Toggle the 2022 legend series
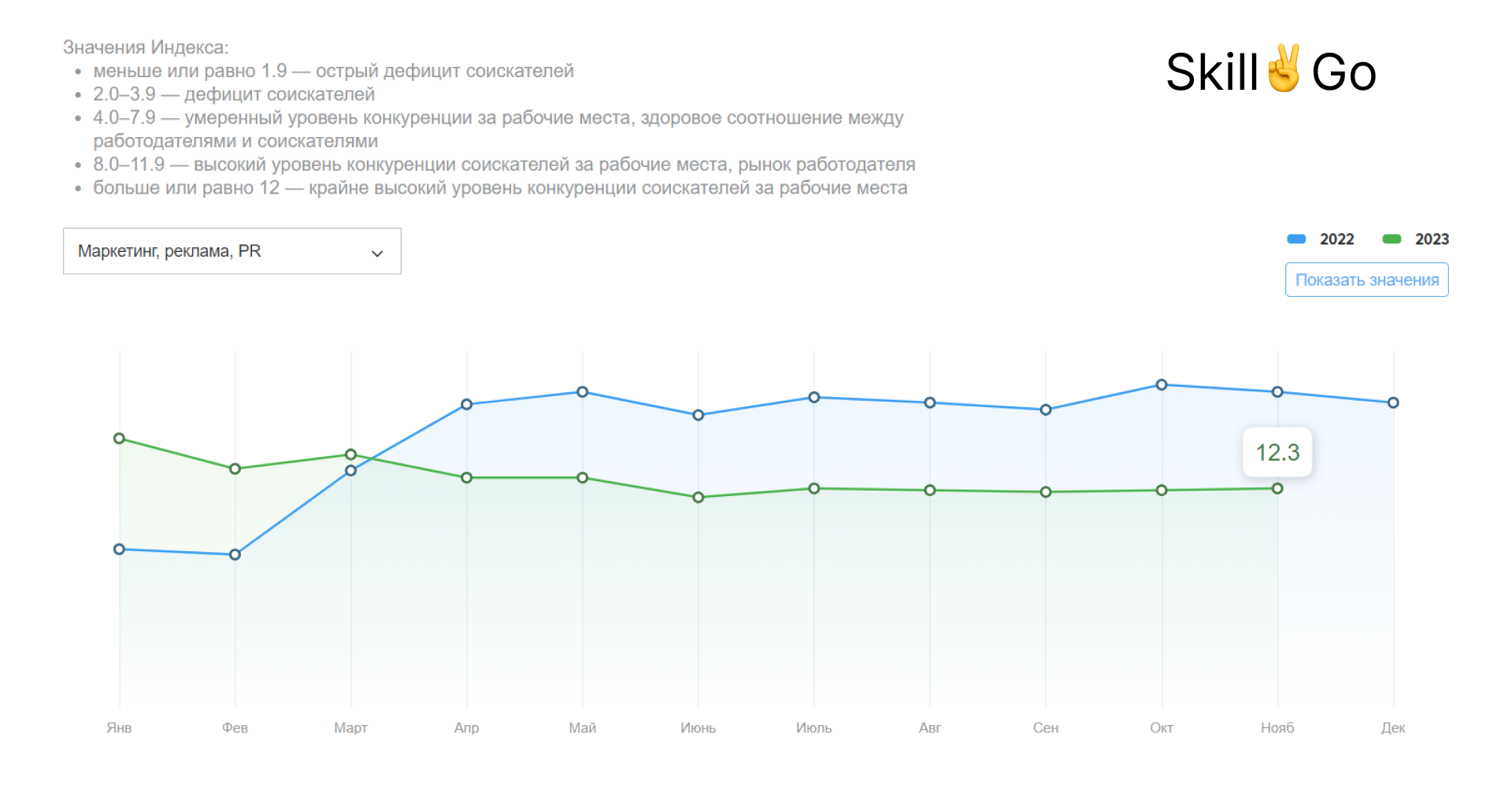Viewport: 1512px width, 793px height. coord(1336,239)
